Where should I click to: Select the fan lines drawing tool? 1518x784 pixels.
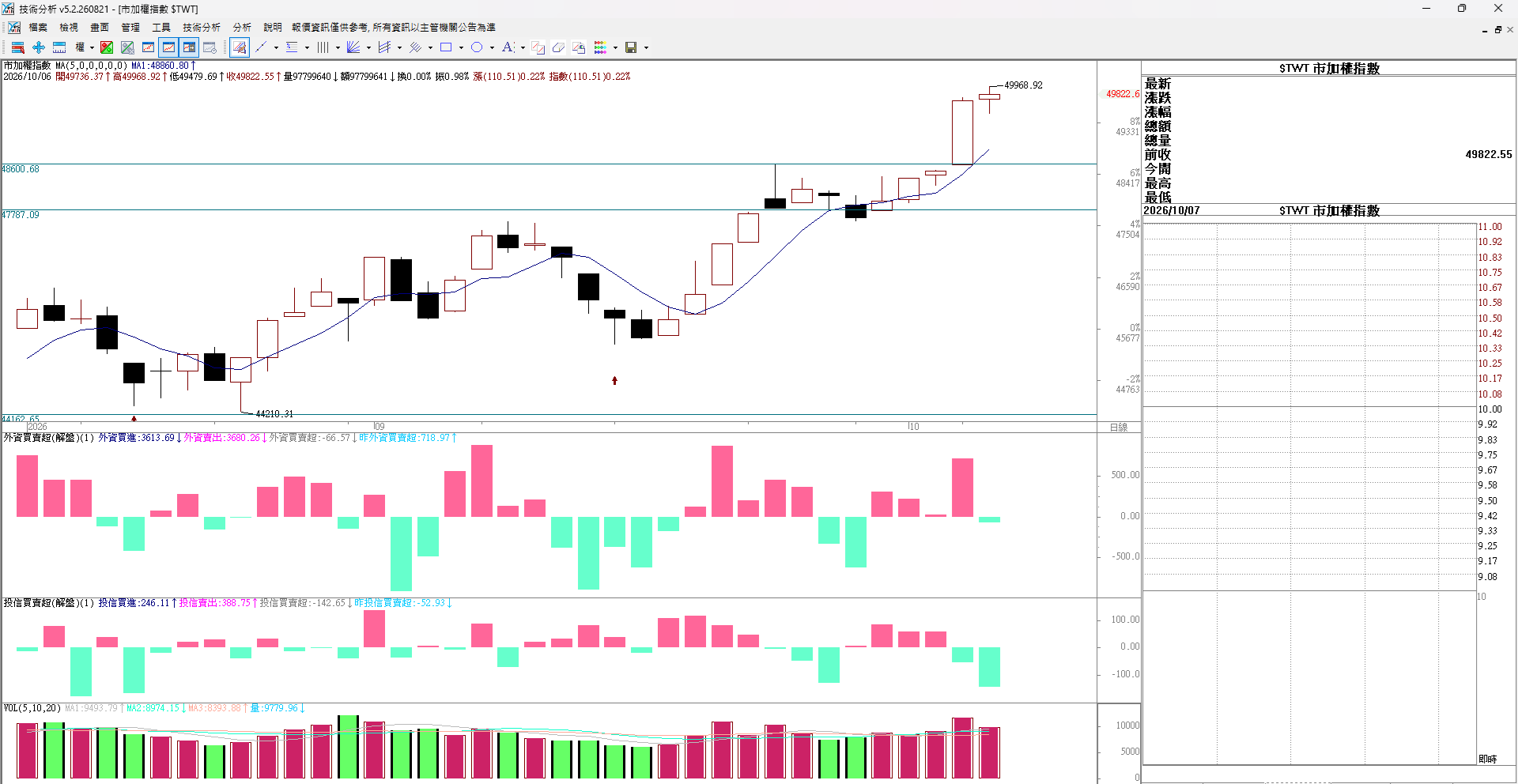pyautogui.click(x=353, y=47)
